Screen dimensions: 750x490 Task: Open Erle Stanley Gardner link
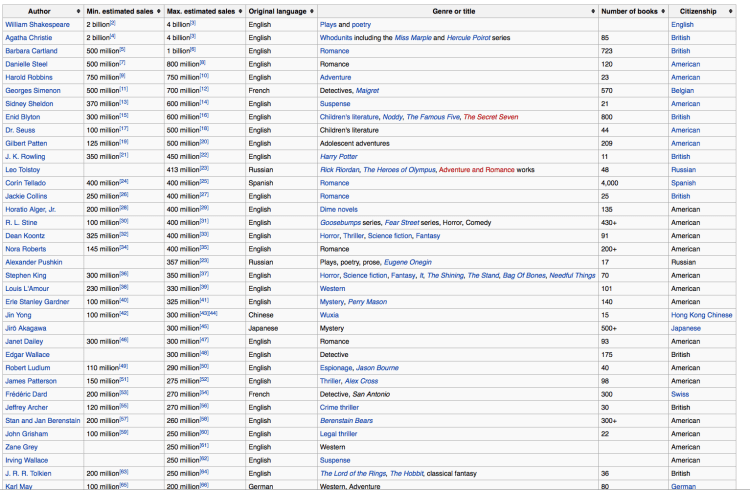(37, 302)
